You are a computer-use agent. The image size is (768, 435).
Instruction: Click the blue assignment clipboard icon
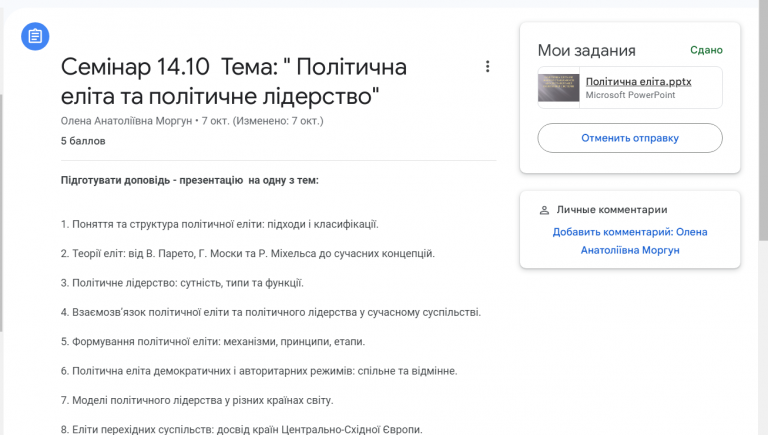[x=35, y=36]
